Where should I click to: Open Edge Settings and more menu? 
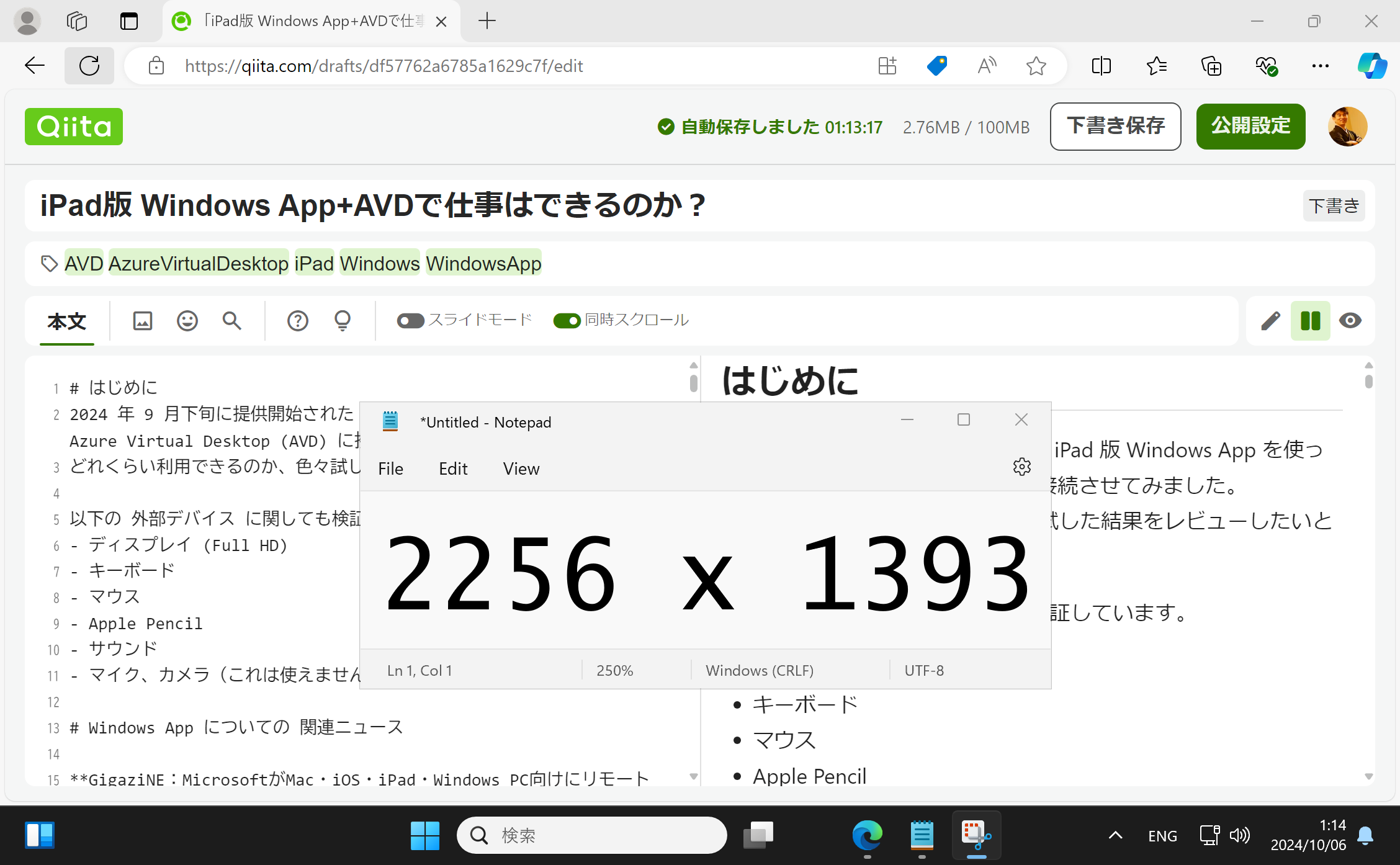click(1320, 66)
